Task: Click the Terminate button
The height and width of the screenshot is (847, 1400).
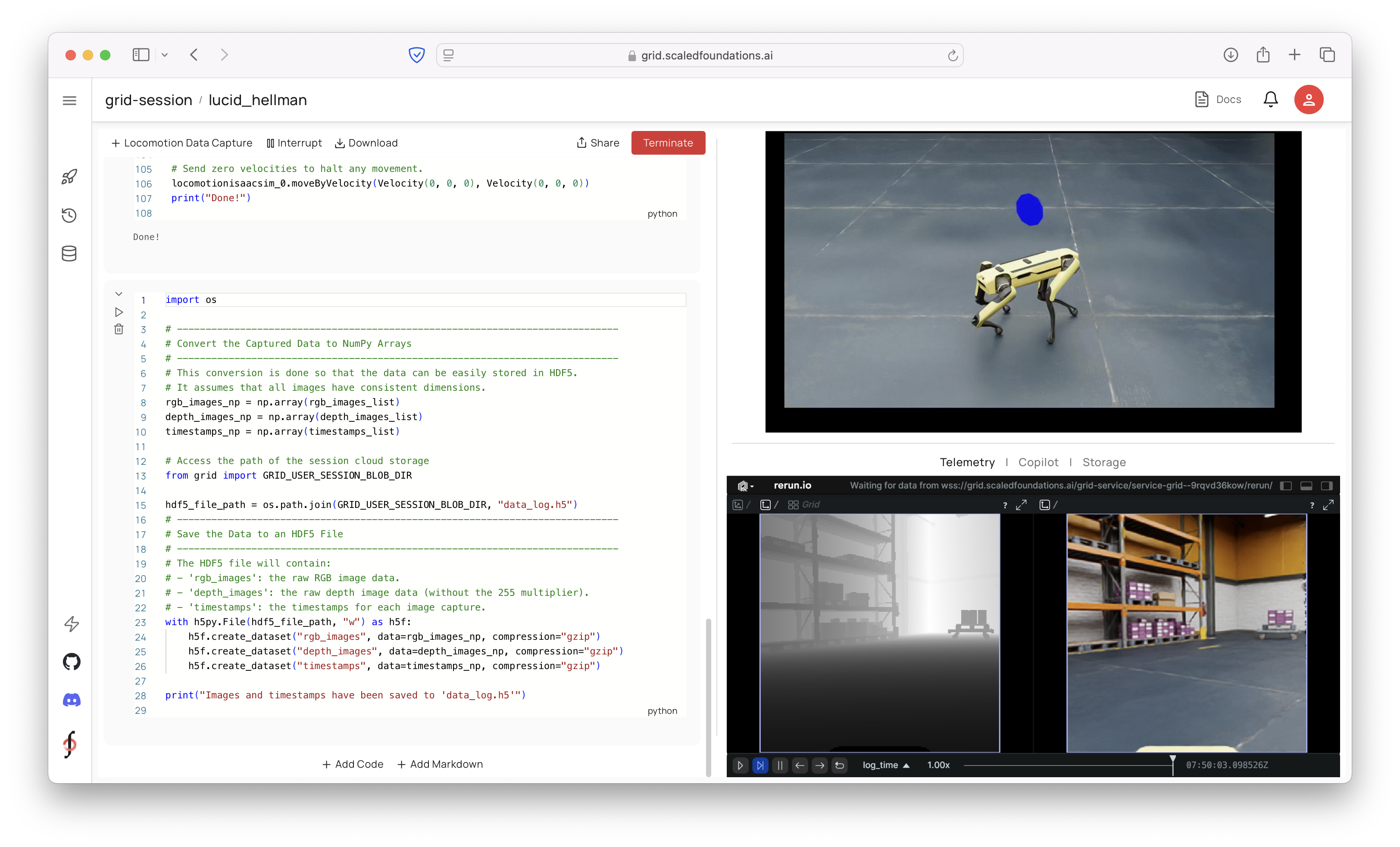Action: pos(668,143)
